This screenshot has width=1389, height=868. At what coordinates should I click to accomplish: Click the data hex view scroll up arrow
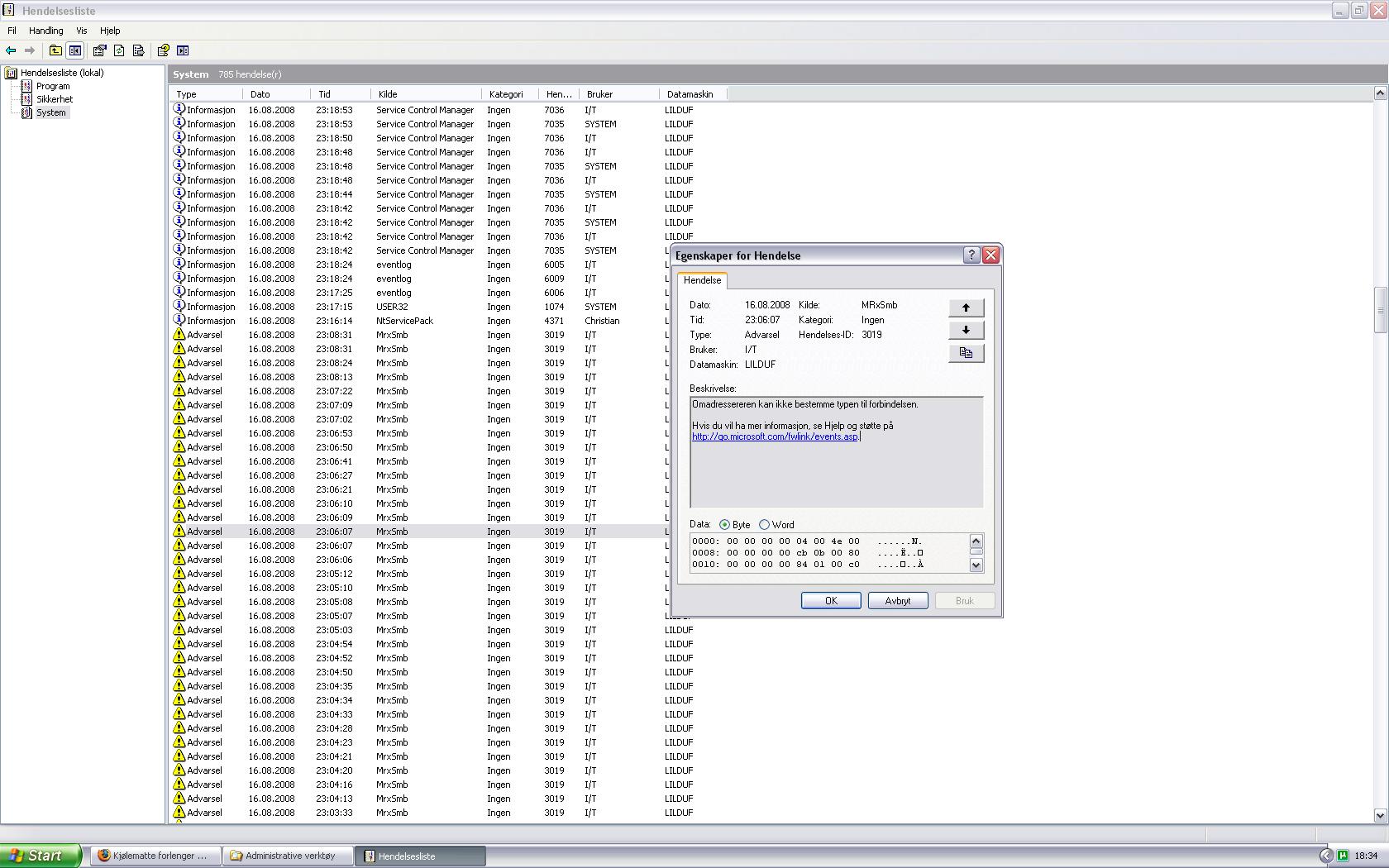click(x=976, y=541)
